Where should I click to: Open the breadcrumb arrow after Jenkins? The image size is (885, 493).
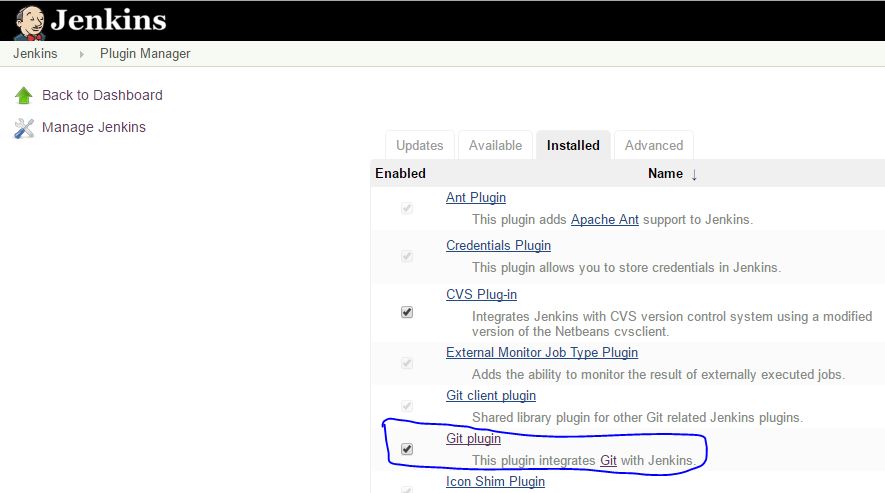point(81,54)
